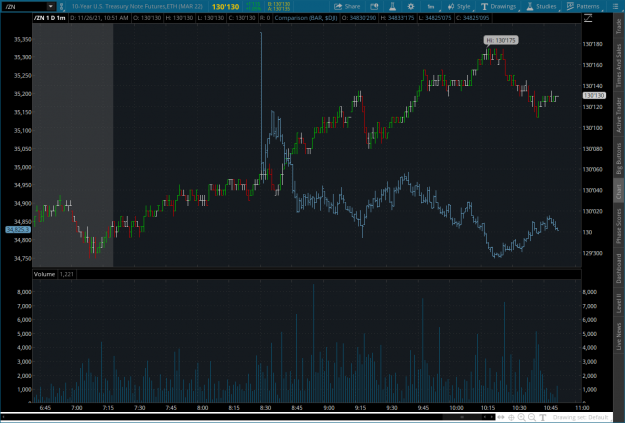This screenshot has height=423, width=625.
Task: Open the chart settings gear icon
Action: [411, 6]
